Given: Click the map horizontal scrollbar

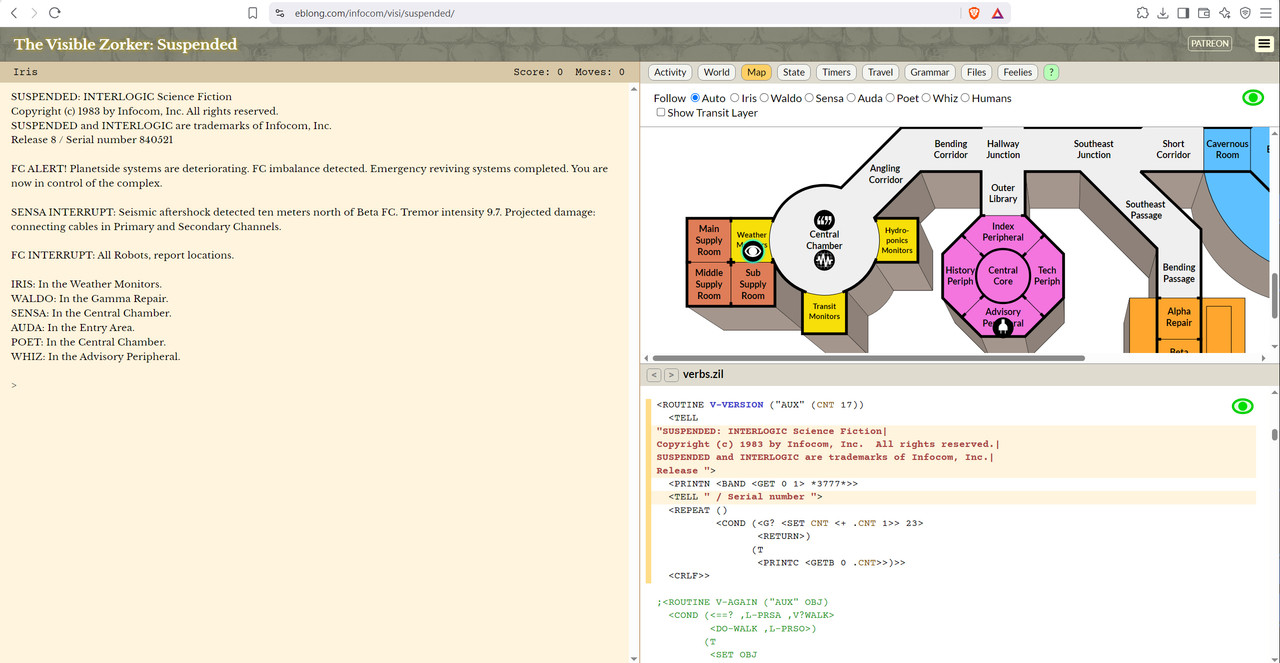Looking at the screenshot, I should (868, 357).
